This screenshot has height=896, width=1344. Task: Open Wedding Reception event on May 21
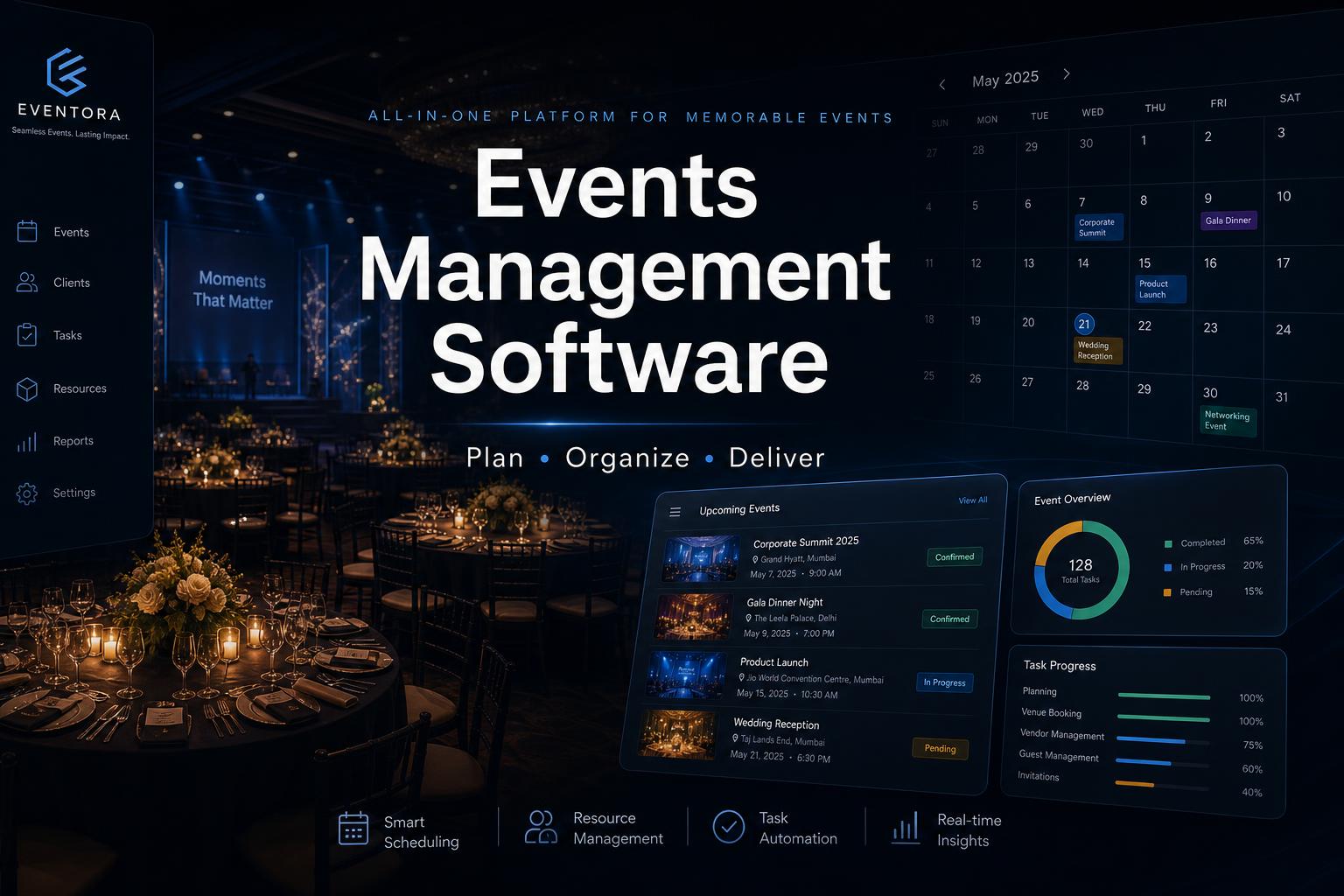1098,350
